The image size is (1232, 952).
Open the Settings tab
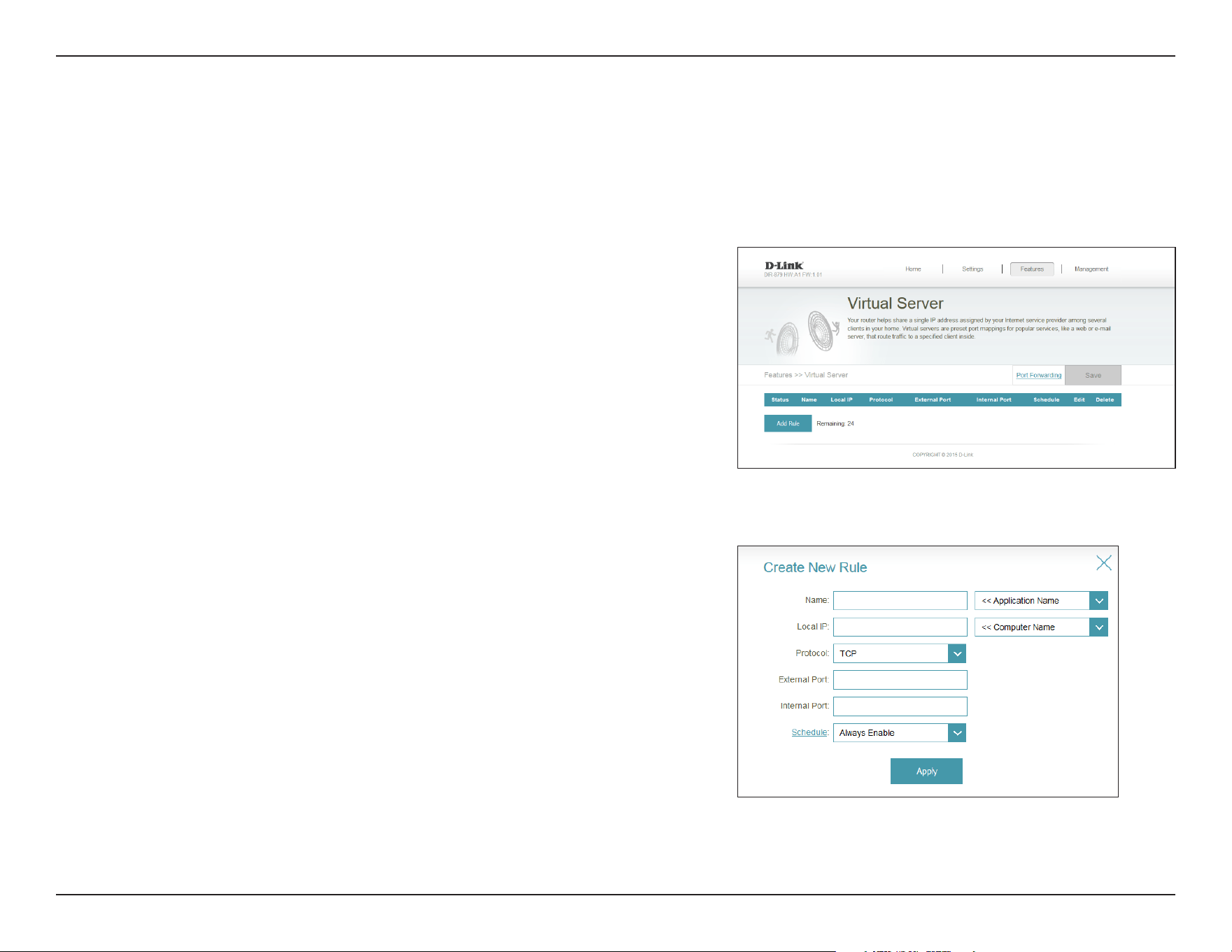coord(972,269)
